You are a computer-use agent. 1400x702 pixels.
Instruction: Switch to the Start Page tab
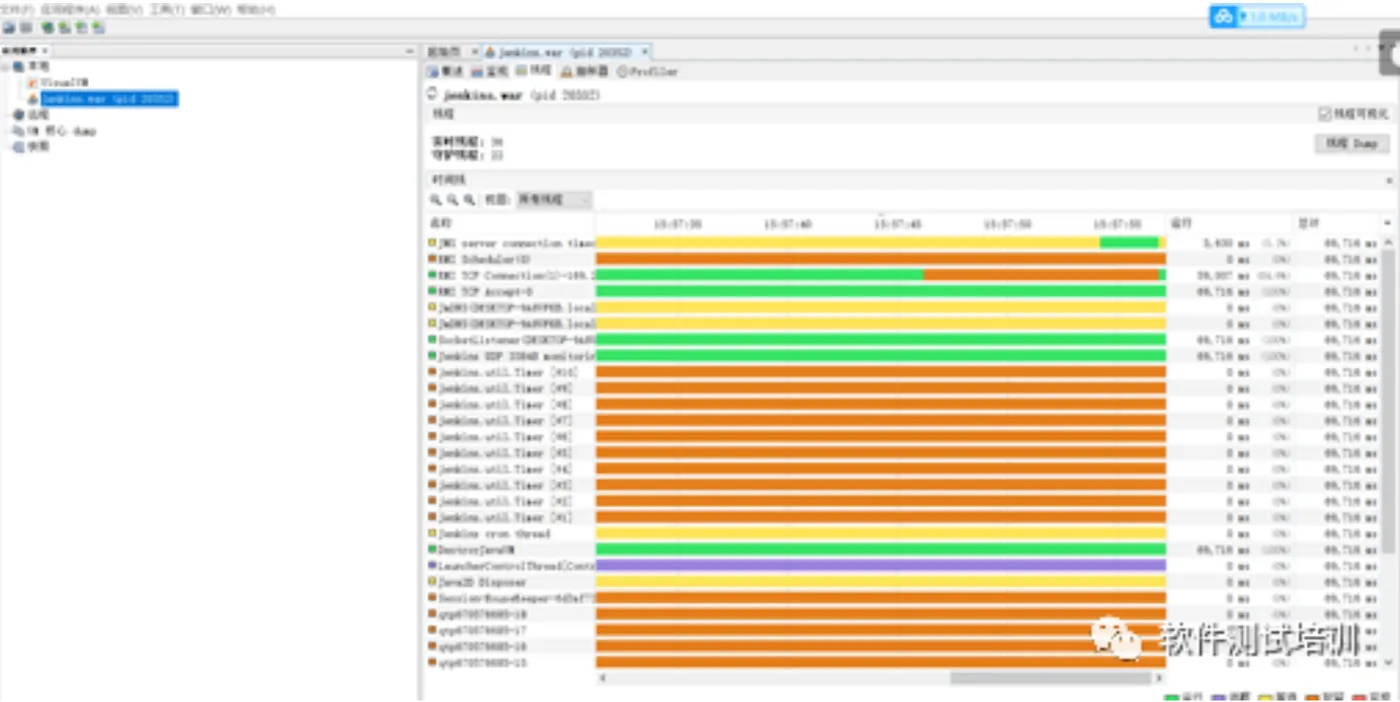coord(444,51)
